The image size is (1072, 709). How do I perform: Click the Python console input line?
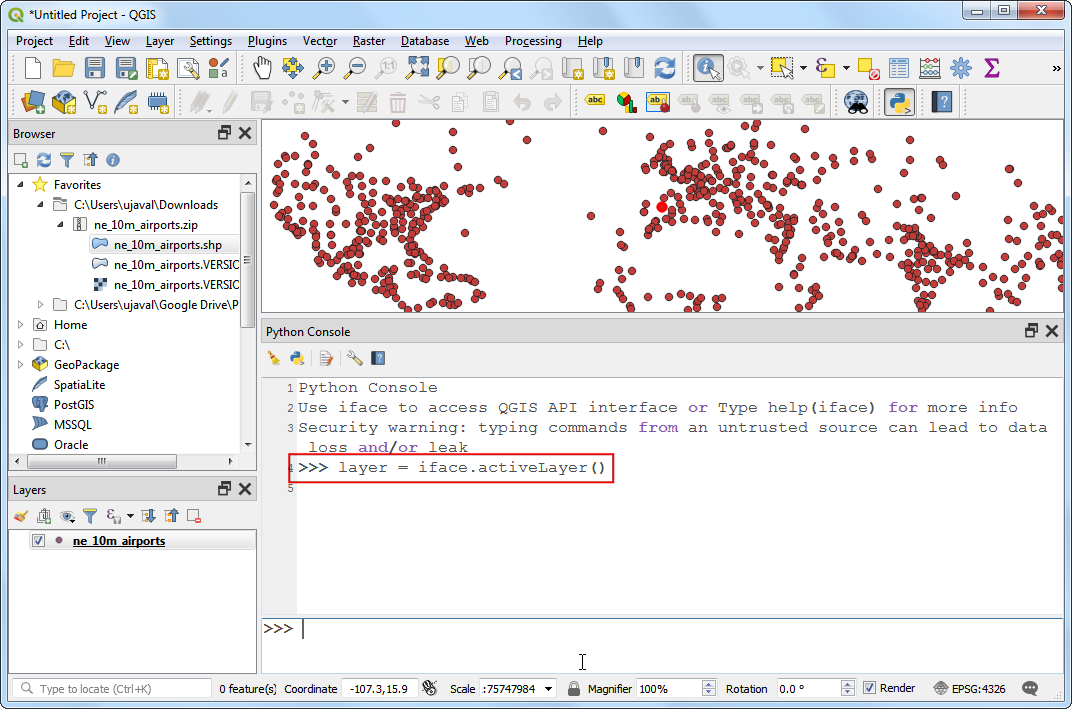[680, 629]
